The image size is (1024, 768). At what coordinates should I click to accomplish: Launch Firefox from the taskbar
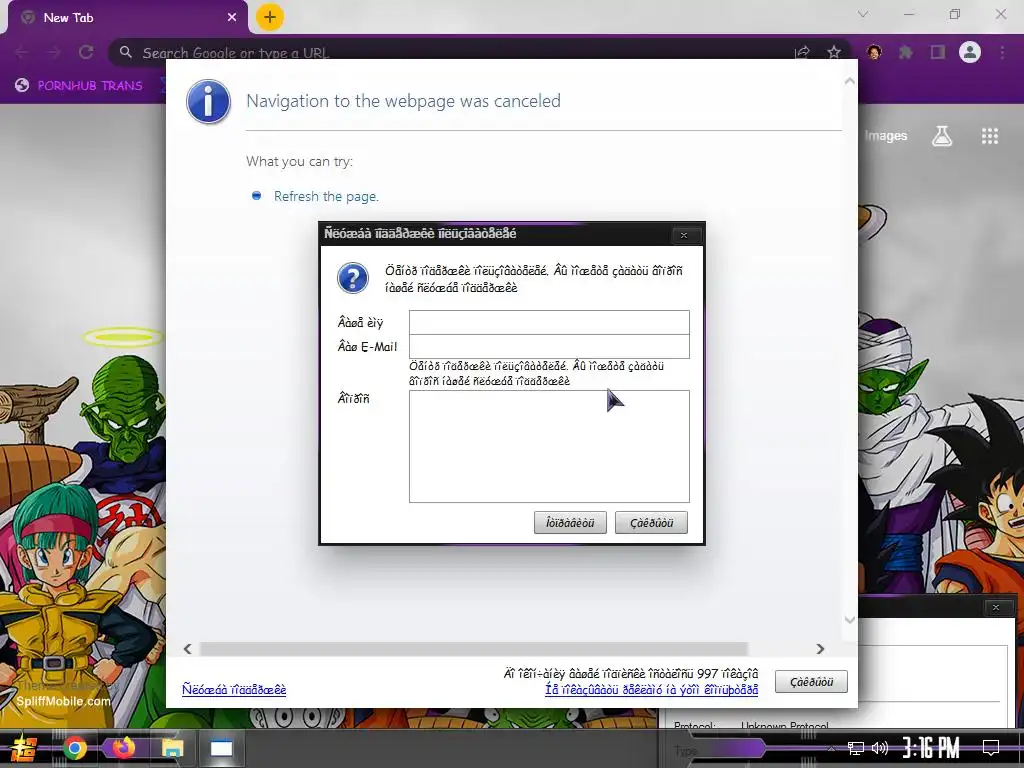pos(123,747)
